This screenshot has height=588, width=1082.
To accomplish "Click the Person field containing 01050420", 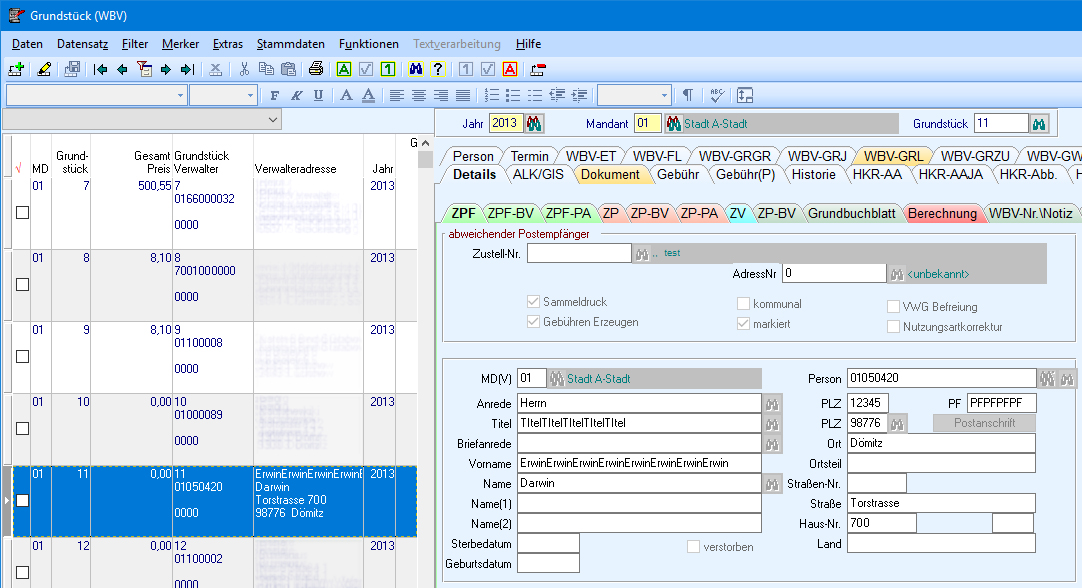I will (x=941, y=378).
